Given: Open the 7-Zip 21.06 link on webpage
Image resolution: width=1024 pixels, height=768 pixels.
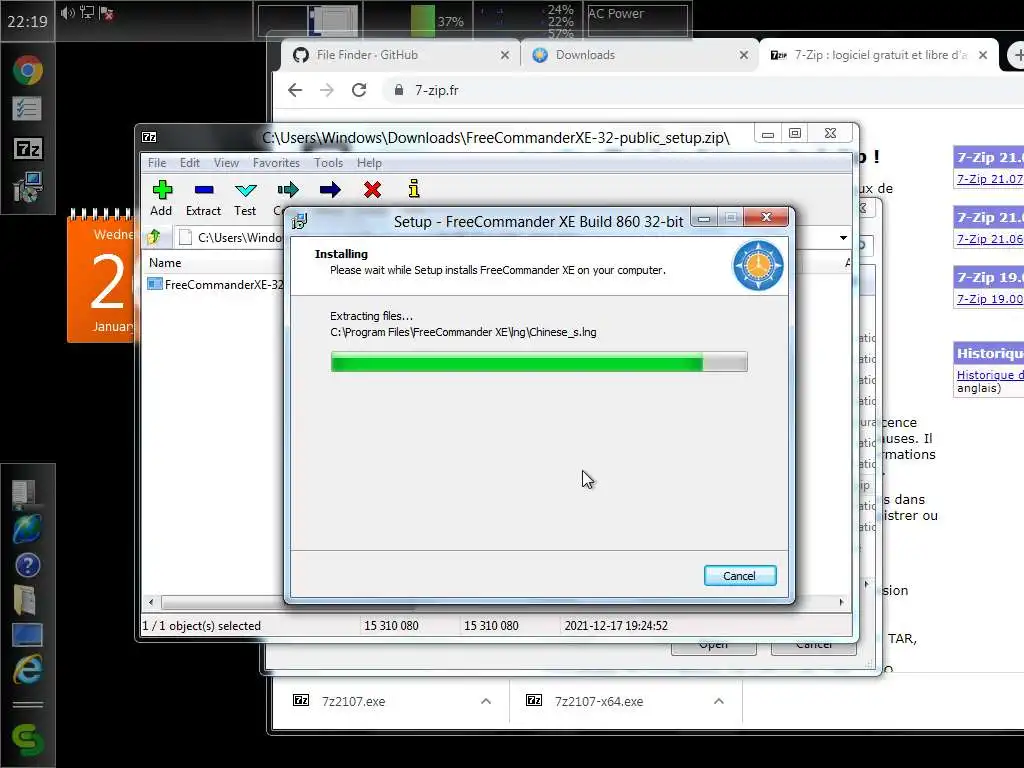Looking at the screenshot, I should (x=989, y=239).
